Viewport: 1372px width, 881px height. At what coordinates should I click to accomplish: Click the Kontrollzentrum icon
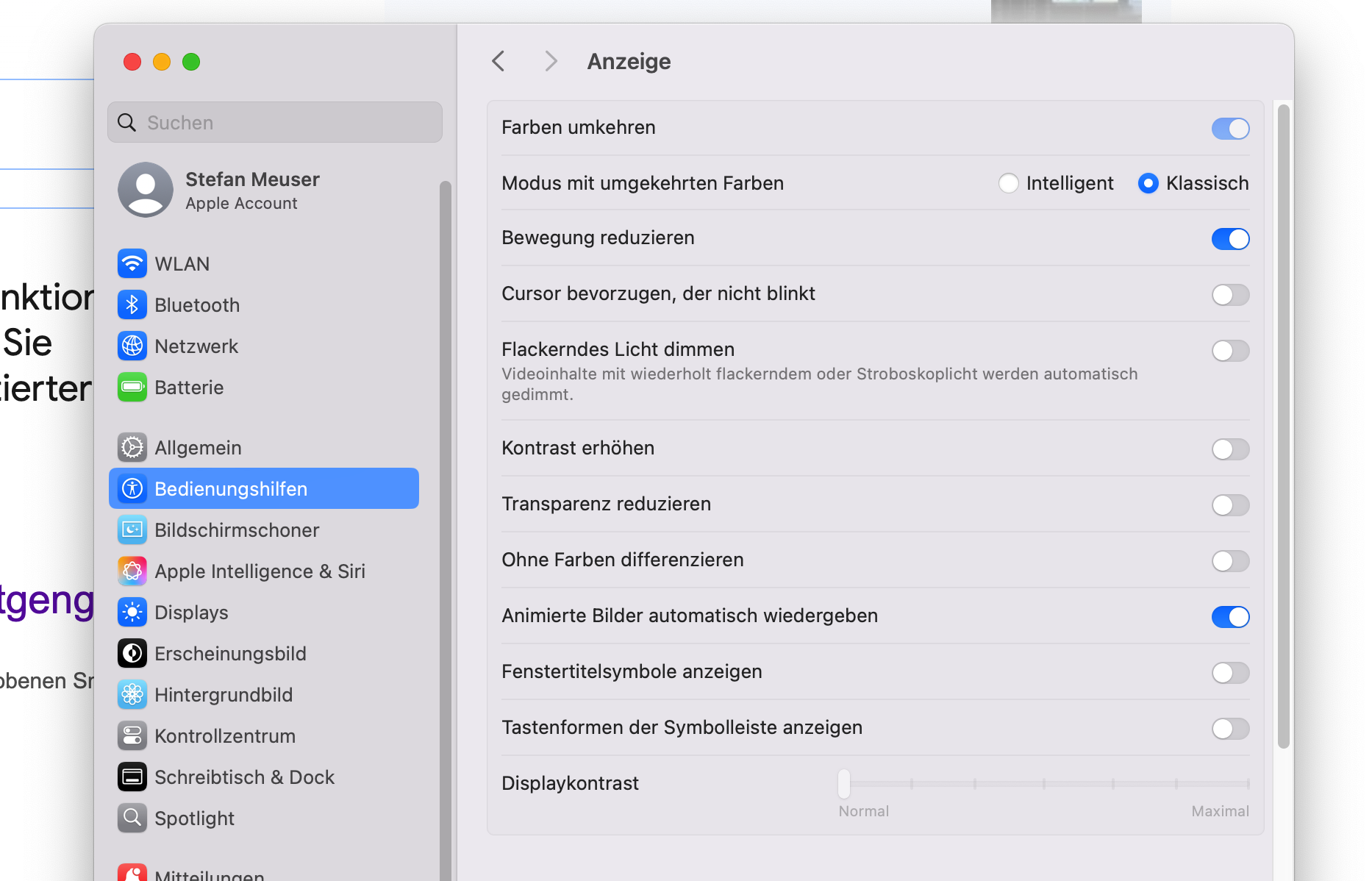coord(132,735)
